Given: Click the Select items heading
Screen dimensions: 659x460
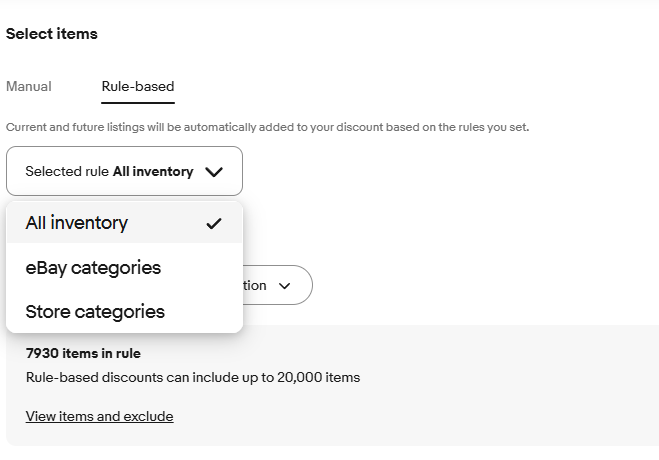Looking at the screenshot, I should point(52,34).
